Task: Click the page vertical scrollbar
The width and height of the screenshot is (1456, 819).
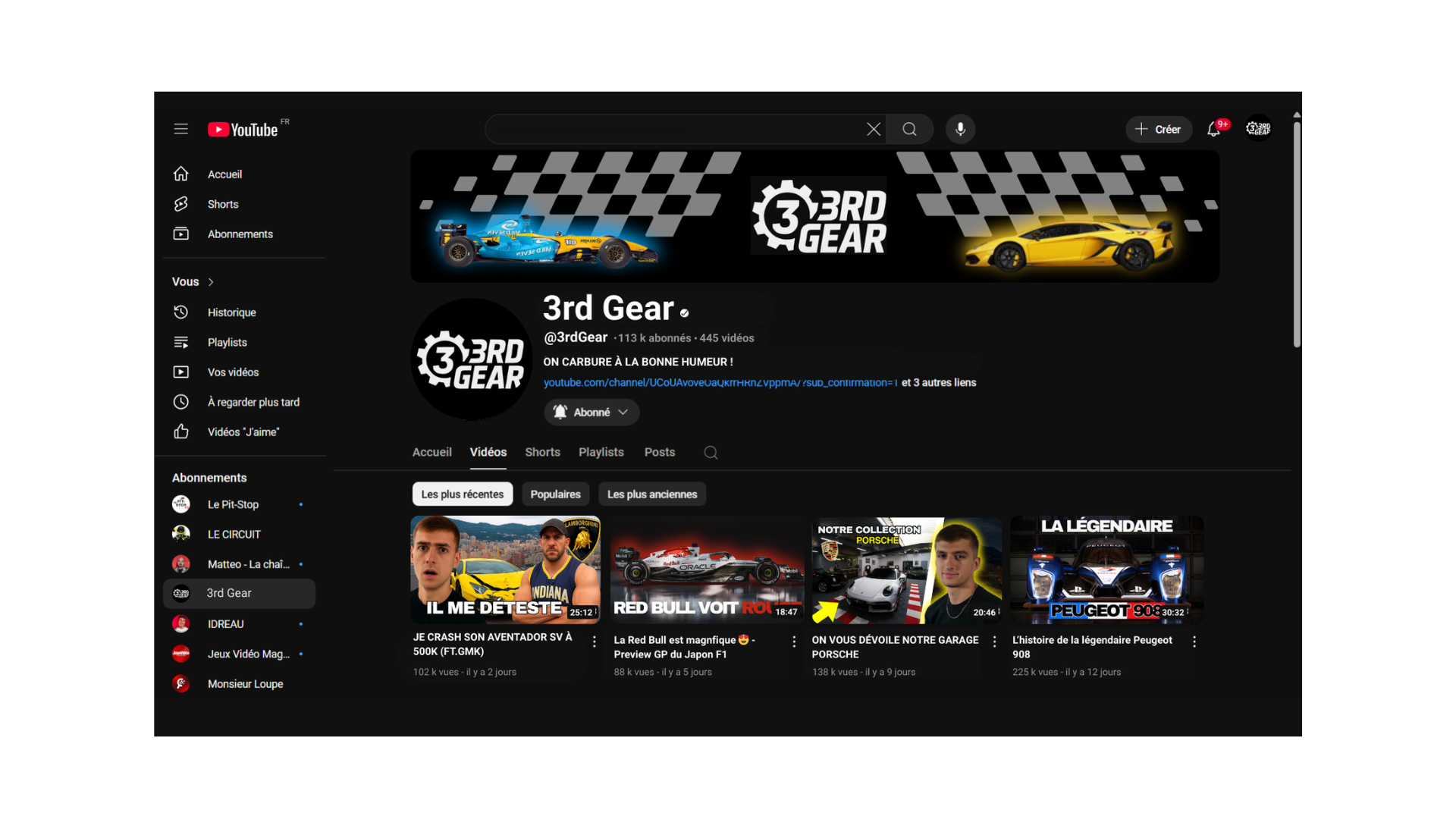Action: tap(1297, 234)
